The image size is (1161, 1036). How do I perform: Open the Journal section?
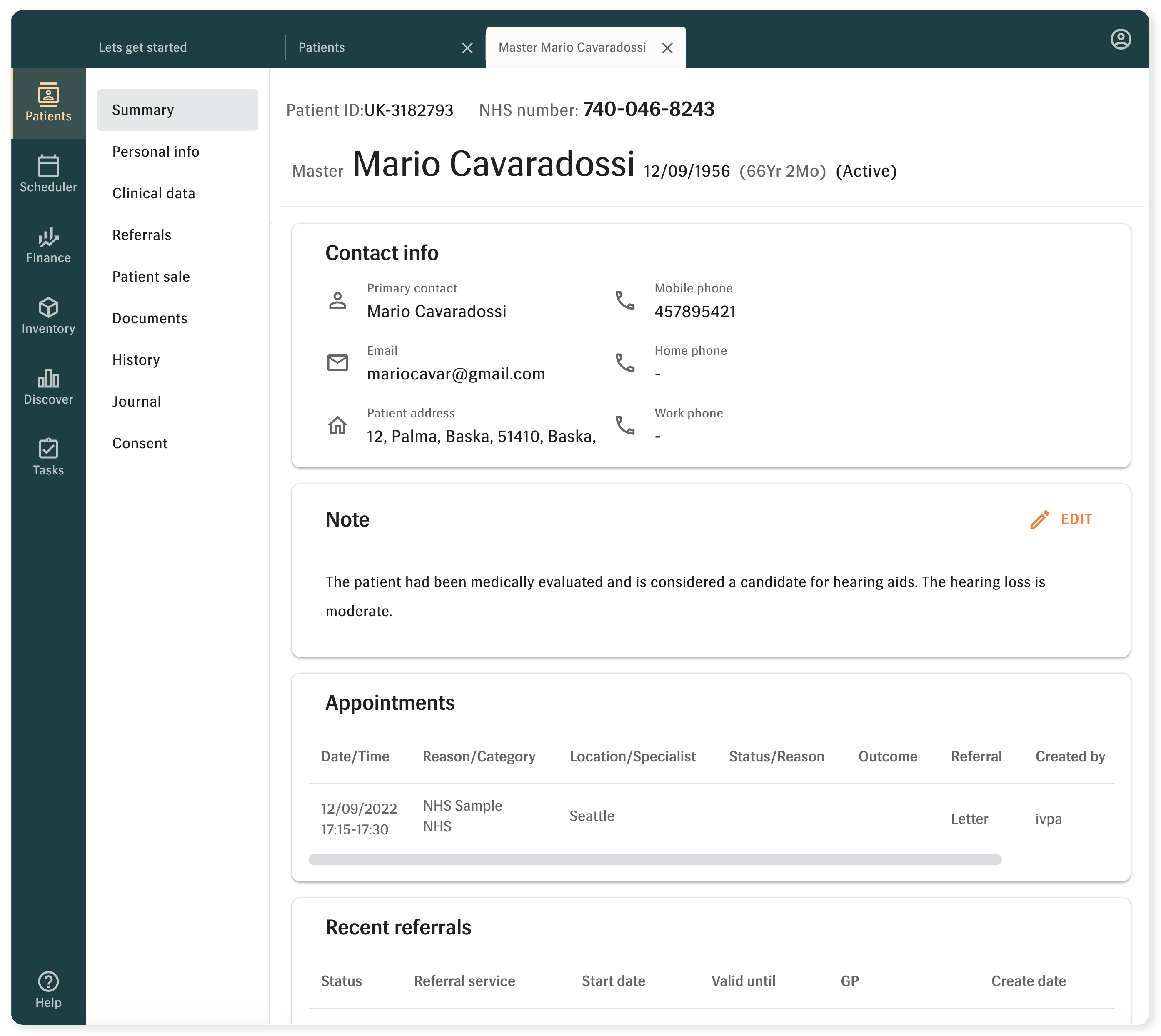tap(137, 401)
